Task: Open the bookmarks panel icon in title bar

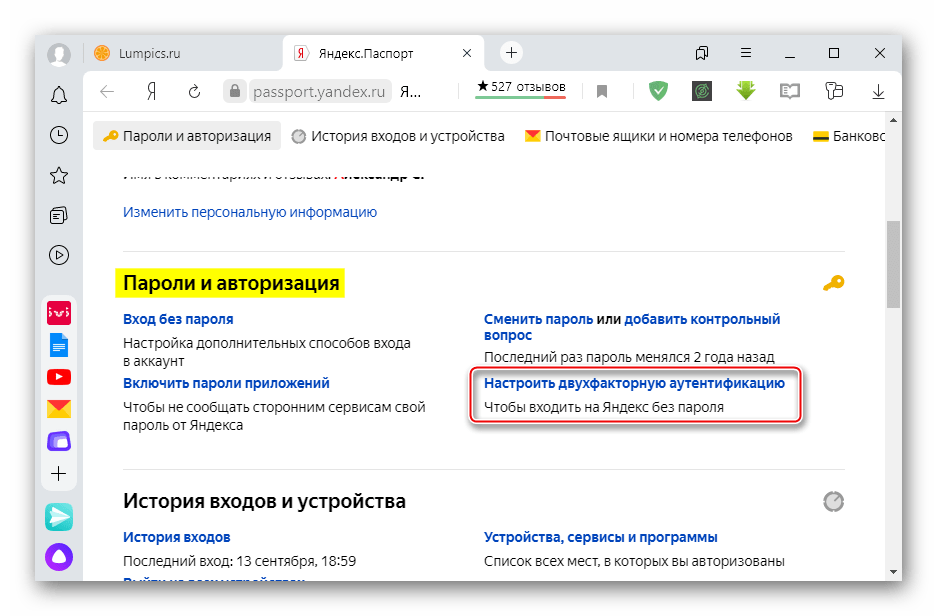Action: click(702, 53)
